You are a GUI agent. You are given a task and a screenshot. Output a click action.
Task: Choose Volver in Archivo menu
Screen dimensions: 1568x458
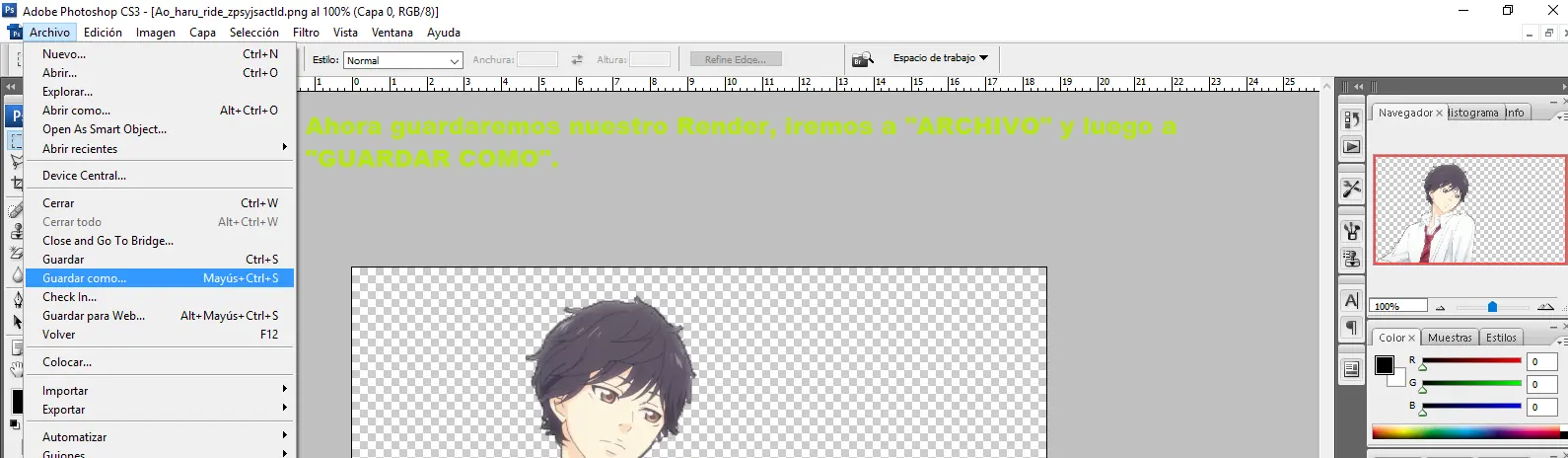159,335
